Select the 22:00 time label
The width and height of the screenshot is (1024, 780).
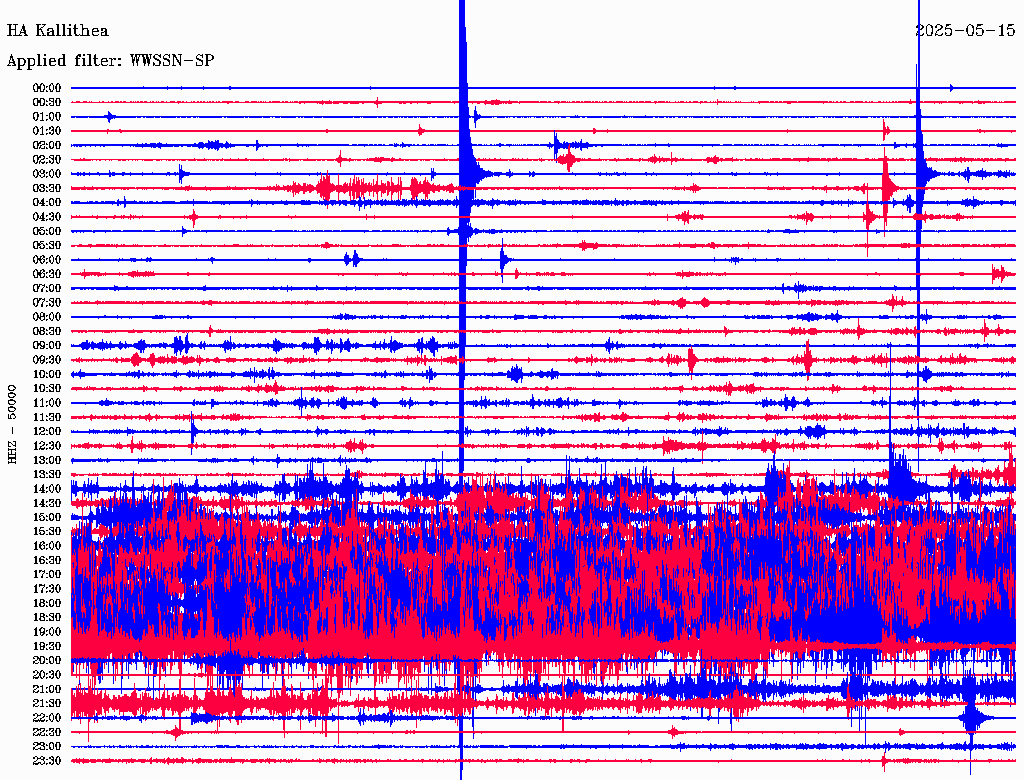pyautogui.click(x=47, y=719)
